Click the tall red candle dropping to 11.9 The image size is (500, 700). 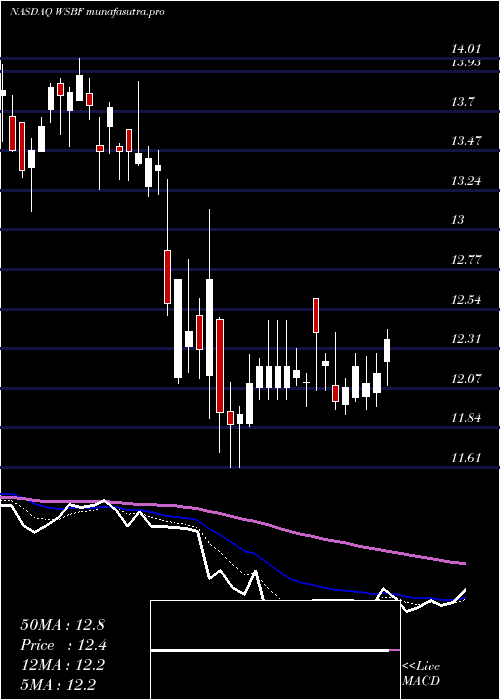tap(220, 366)
